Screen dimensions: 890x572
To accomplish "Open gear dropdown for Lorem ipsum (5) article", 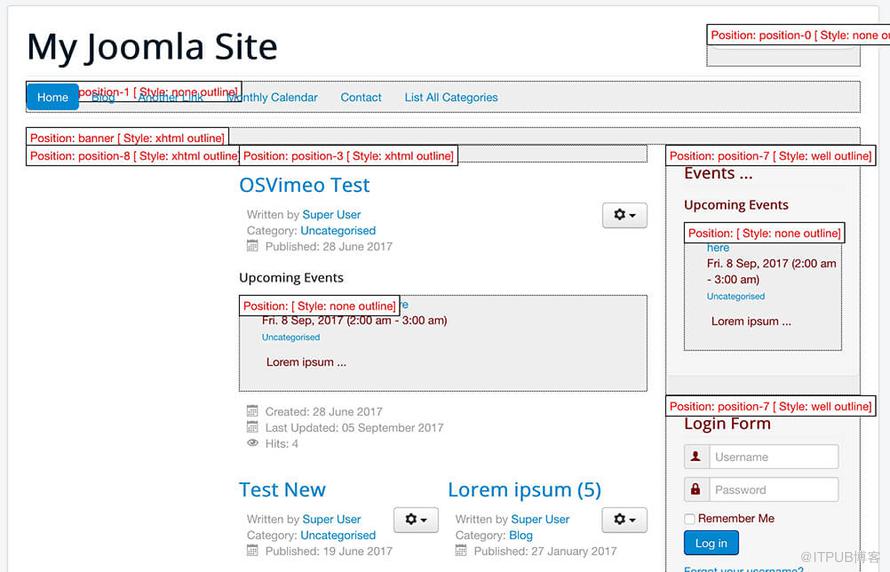I will click(624, 519).
